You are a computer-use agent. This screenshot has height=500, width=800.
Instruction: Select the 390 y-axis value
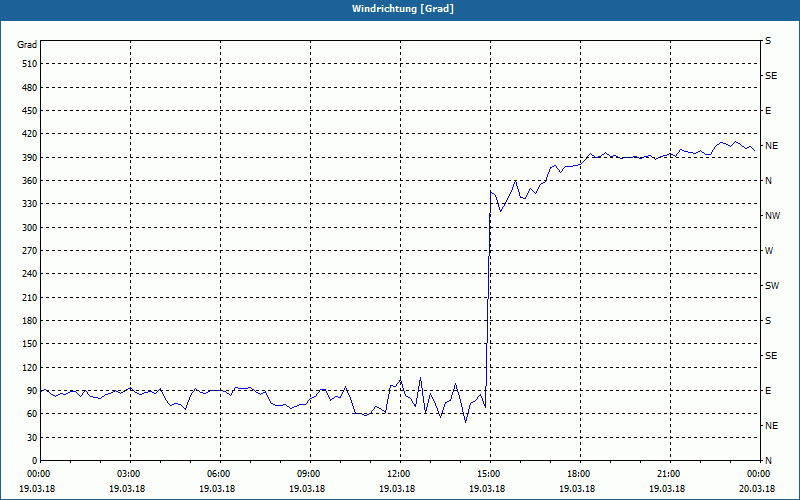point(30,158)
